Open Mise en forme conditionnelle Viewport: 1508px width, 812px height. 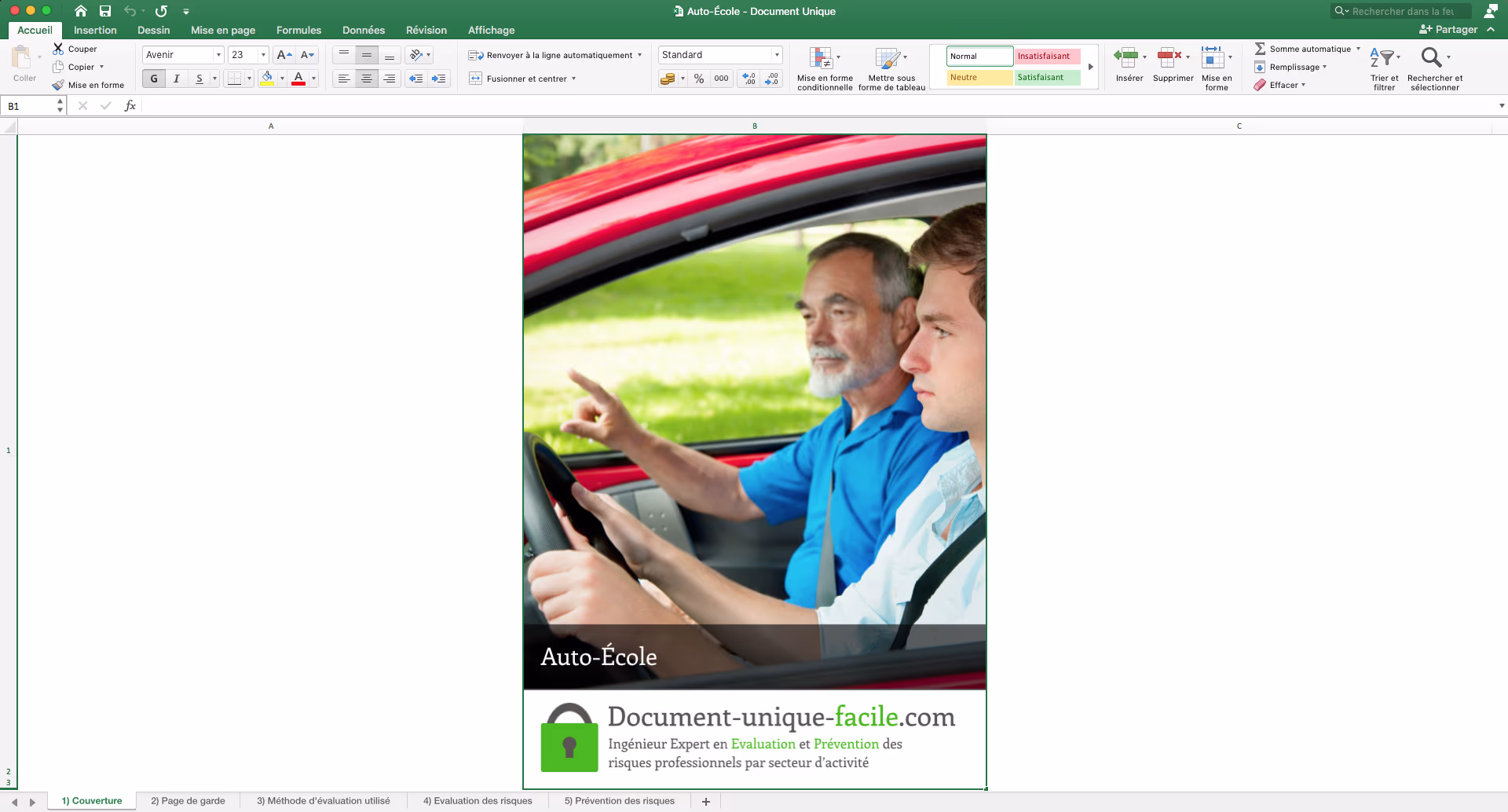click(x=824, y=68)
